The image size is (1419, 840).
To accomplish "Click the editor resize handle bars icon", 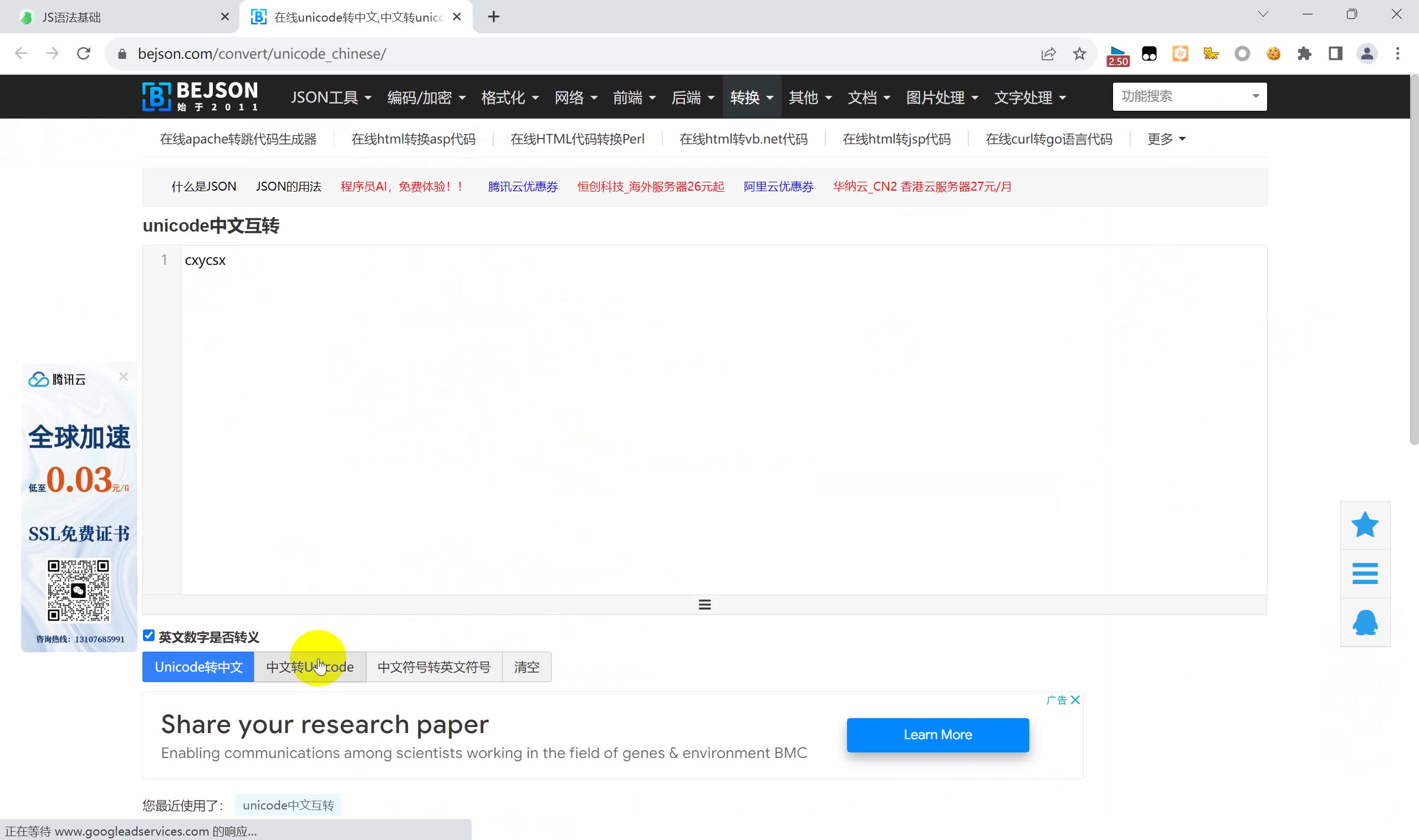I will point(705,605).
